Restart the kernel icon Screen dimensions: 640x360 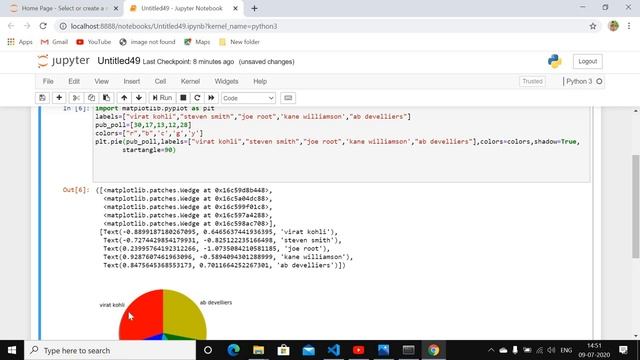[197, 98]
